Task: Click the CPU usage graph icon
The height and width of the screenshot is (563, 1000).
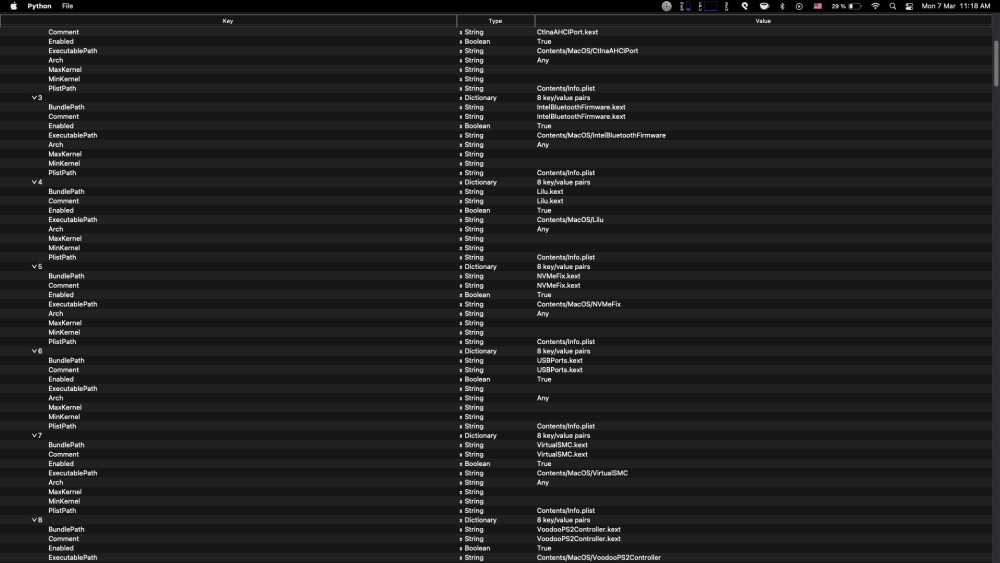Action: [708, 6]
